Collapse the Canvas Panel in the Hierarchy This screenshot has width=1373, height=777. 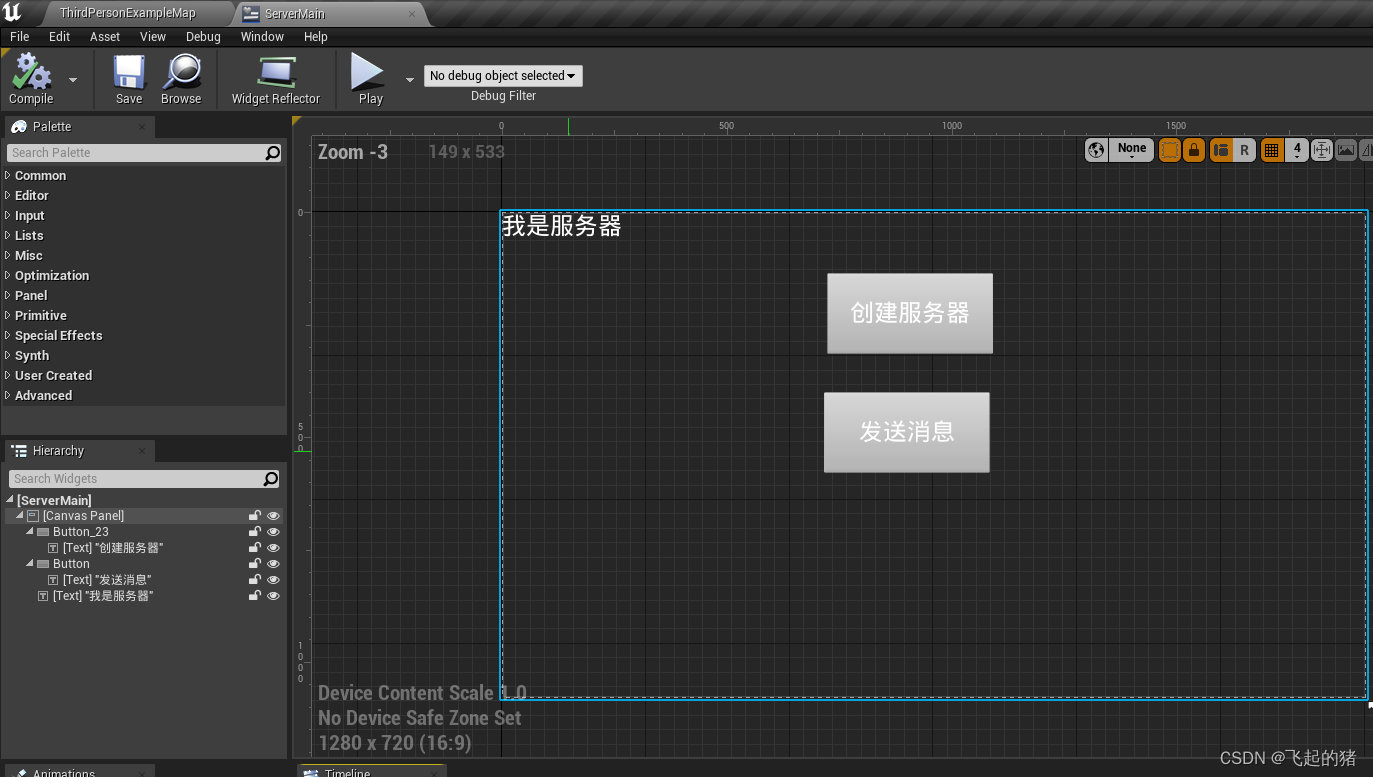coord(18,515)
